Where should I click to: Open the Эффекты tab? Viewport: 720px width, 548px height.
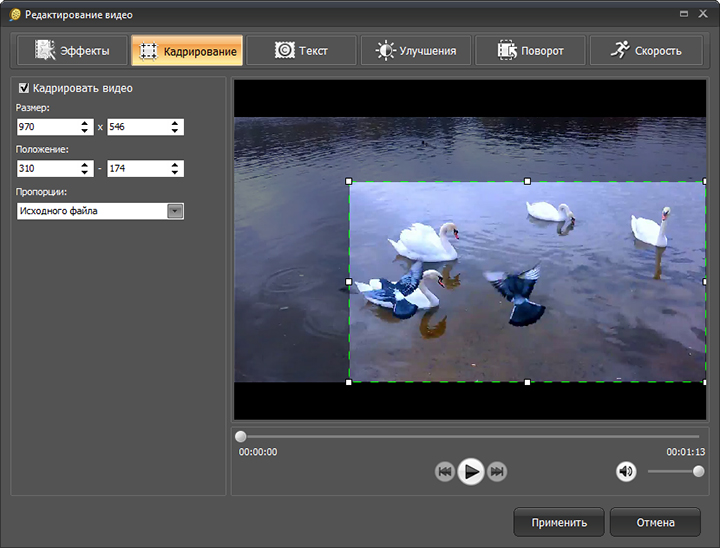(x=72, y=50)
